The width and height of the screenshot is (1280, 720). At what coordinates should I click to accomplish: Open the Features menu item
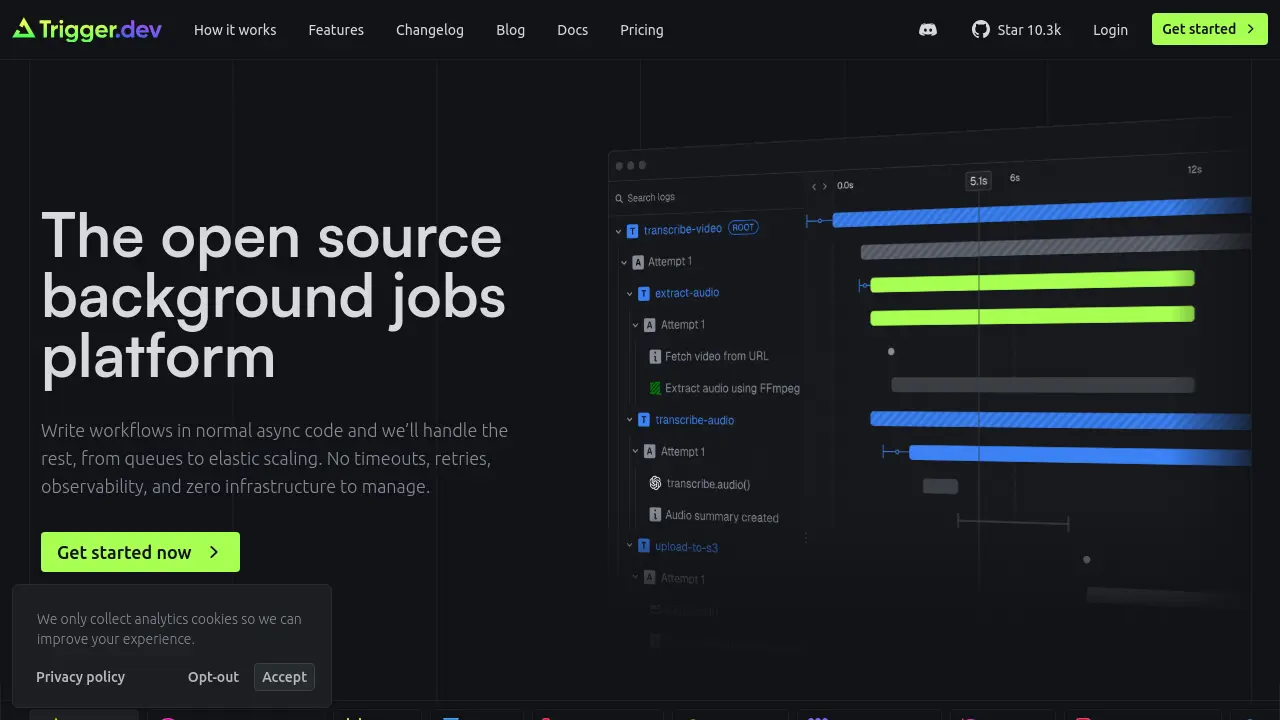click(x=336, y=30)
